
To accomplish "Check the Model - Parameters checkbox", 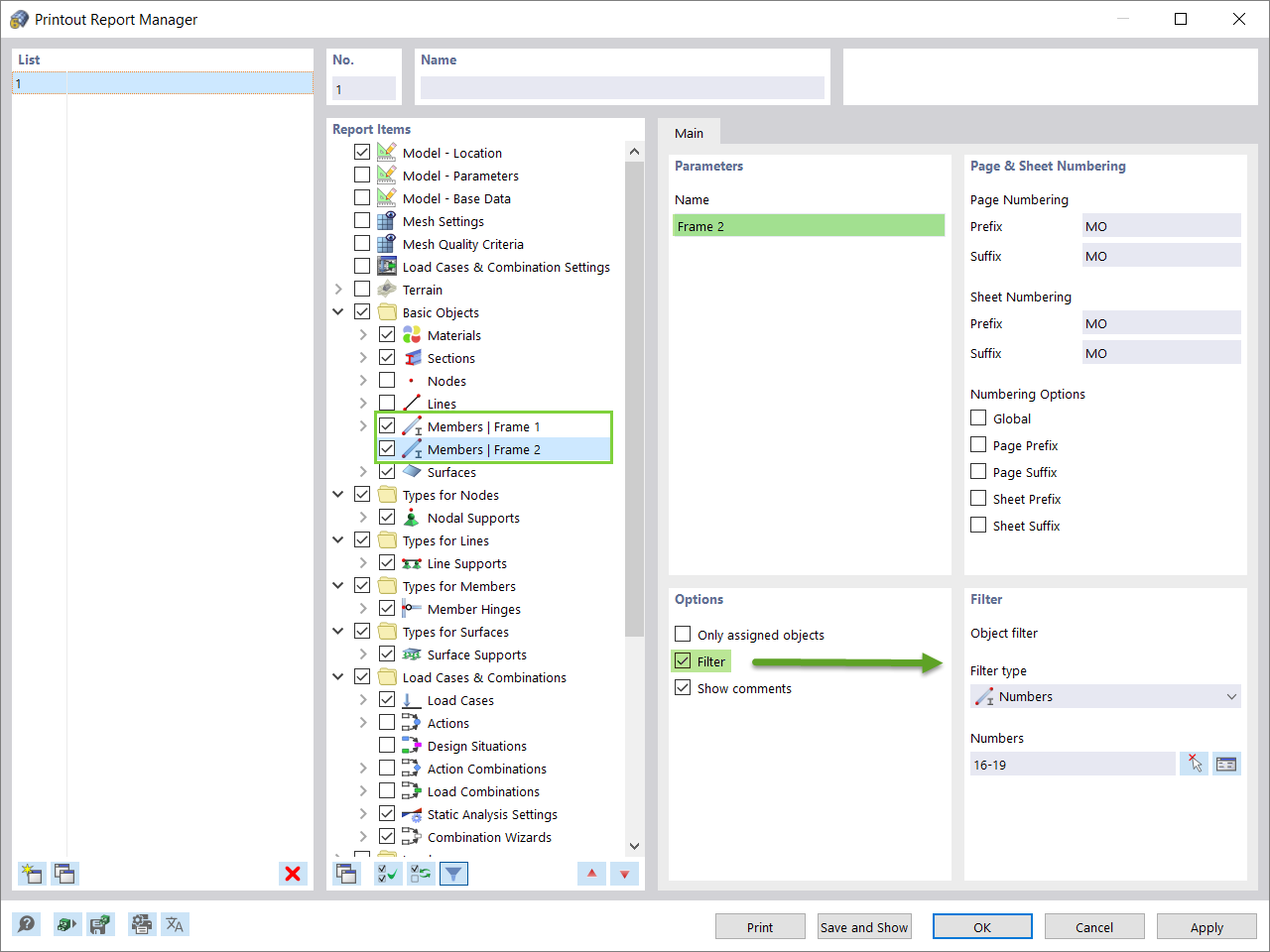I will (x=362, y=176).
